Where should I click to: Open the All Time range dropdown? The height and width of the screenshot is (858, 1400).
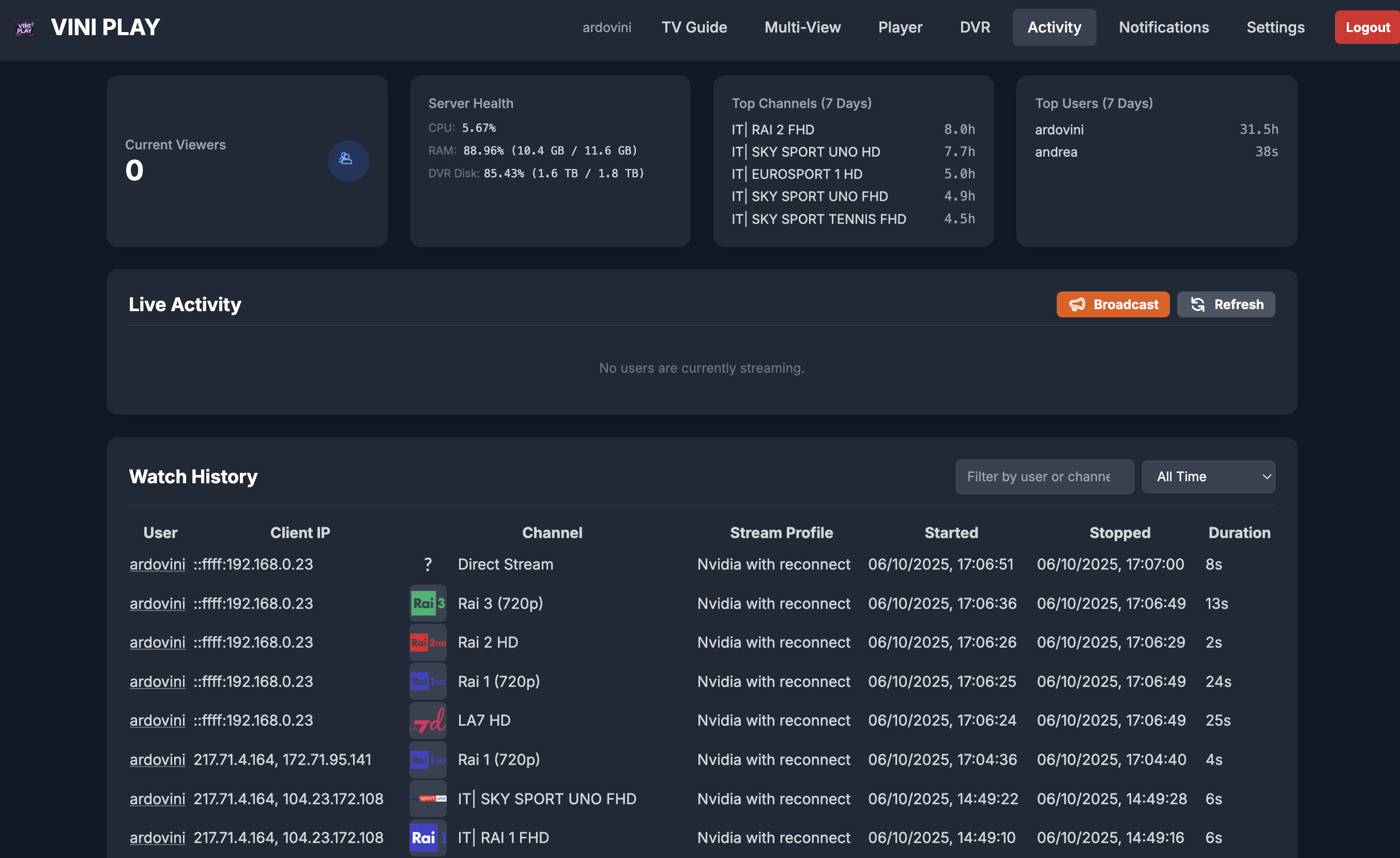coord(1208,477)
